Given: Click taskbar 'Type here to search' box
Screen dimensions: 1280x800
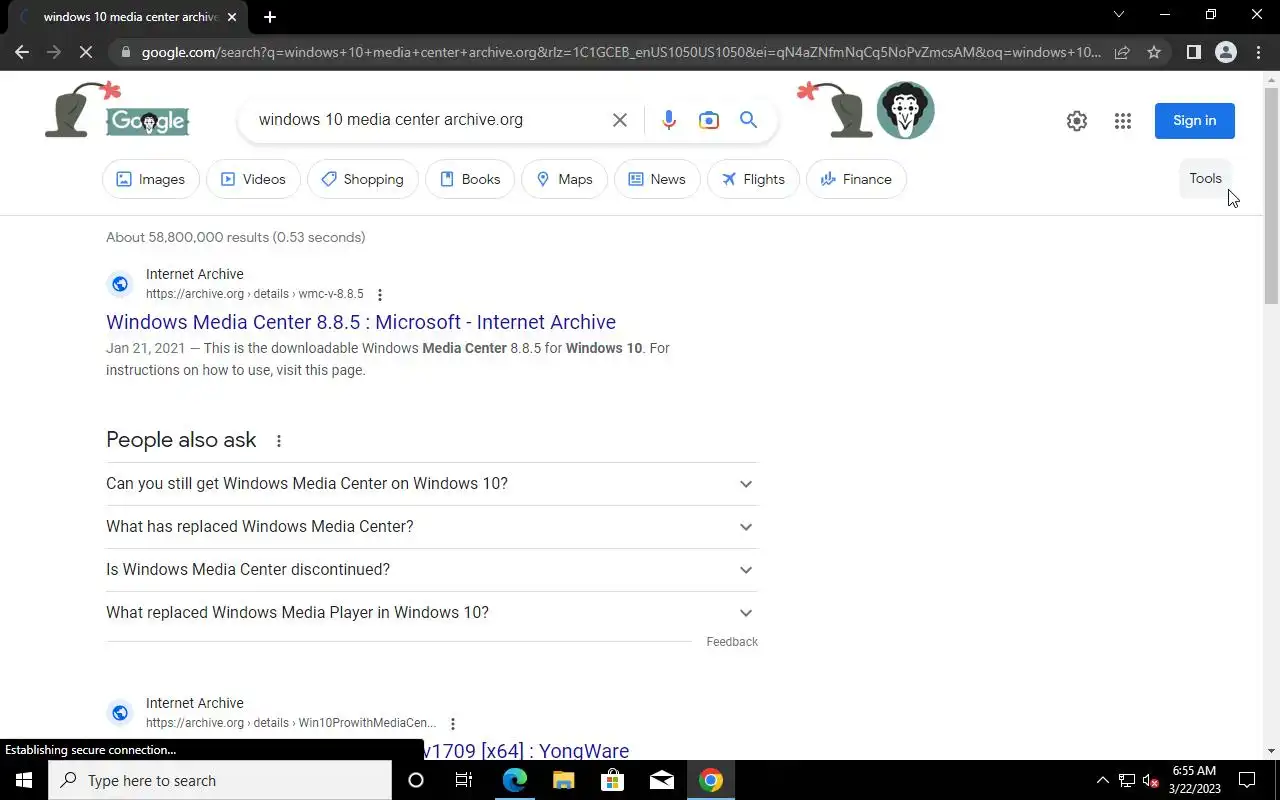Looking at the screenshot, I should point(220,780).
